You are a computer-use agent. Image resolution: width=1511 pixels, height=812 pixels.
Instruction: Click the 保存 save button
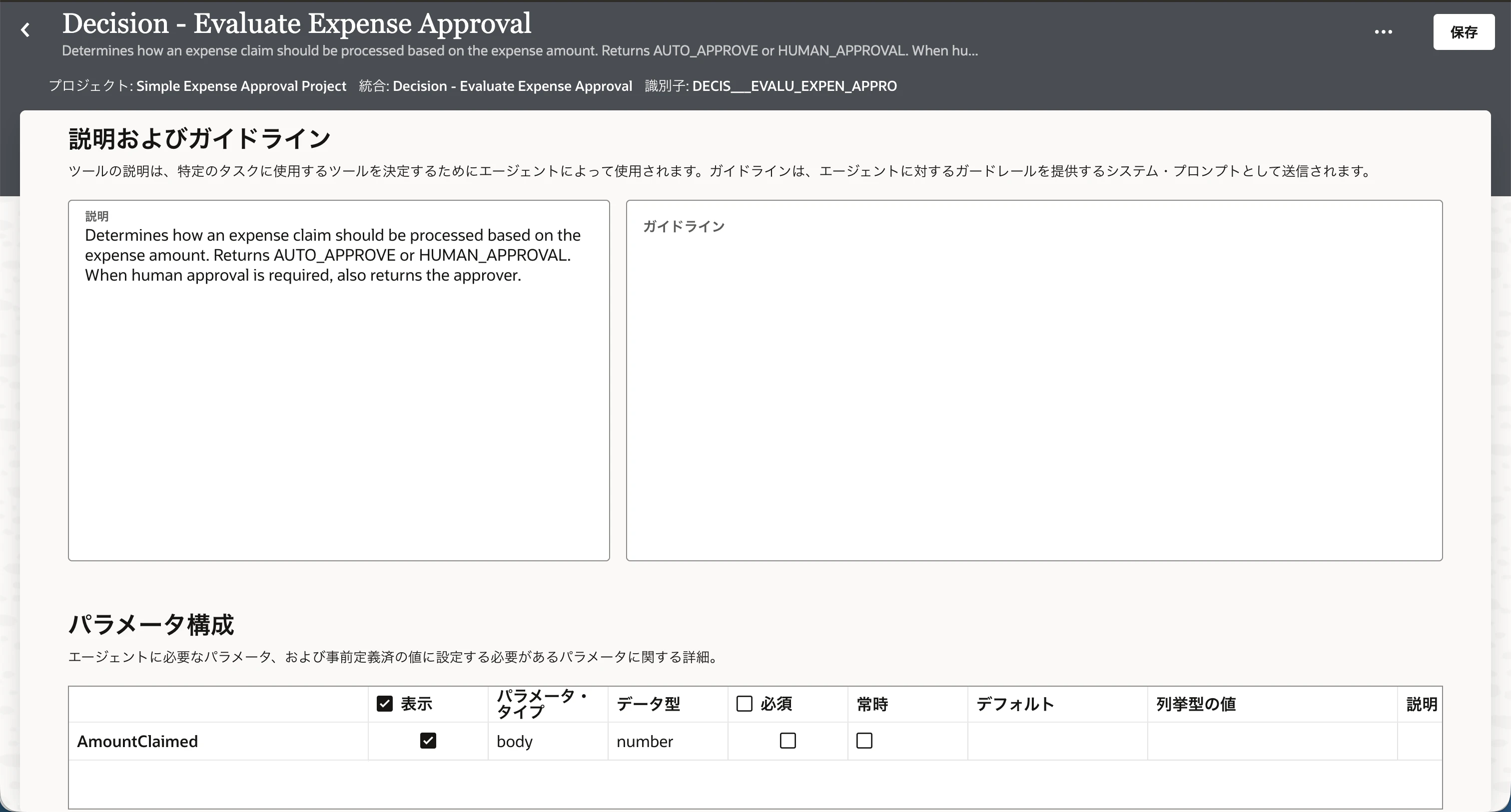tap(1464, 31)
